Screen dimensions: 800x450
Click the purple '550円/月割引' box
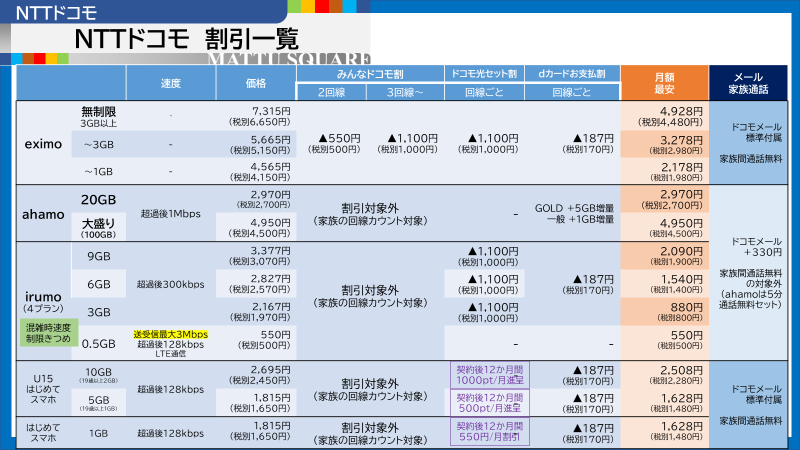(x=490, y=431)
